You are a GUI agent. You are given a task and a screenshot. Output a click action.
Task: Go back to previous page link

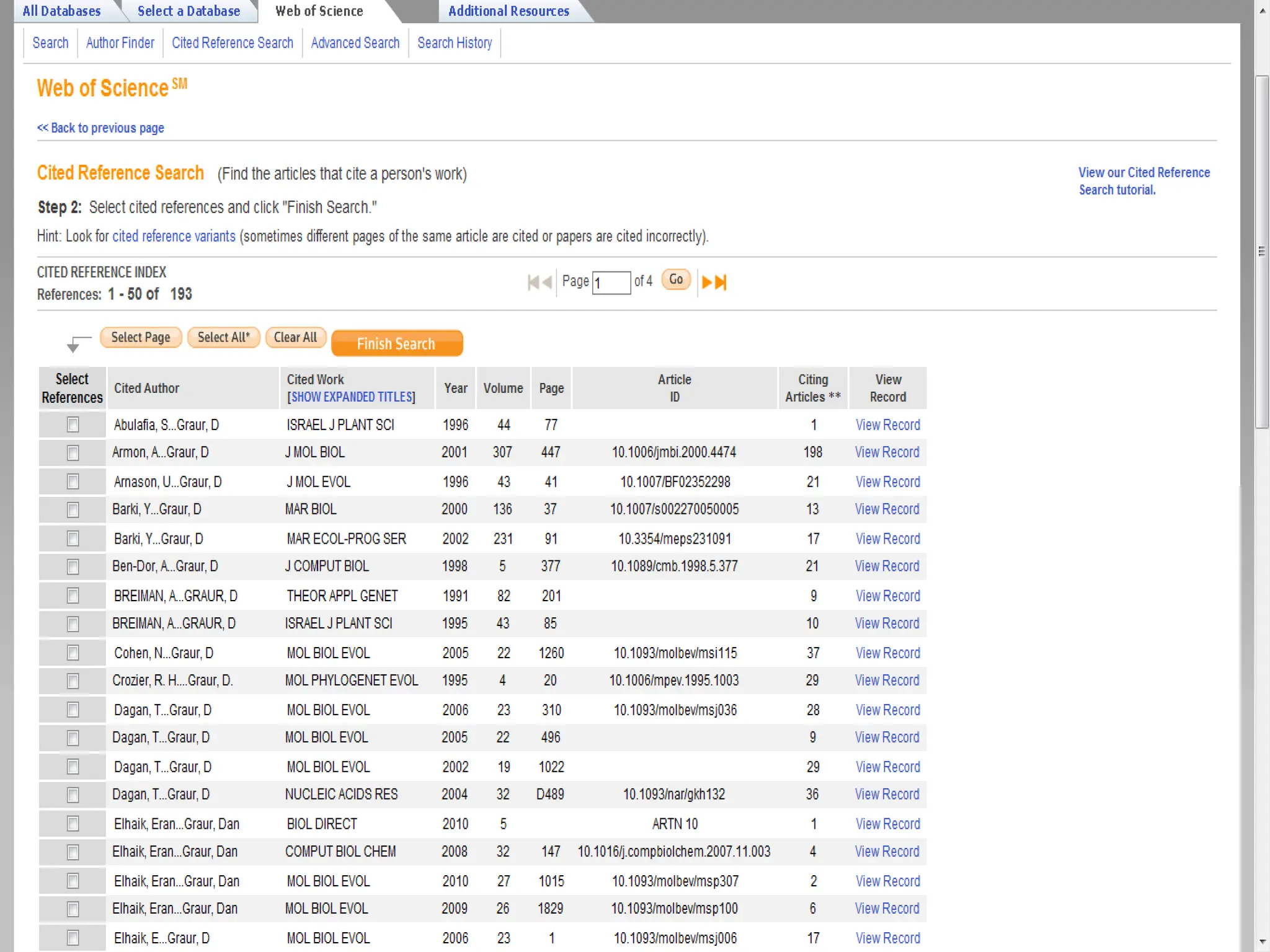(100, 128)
